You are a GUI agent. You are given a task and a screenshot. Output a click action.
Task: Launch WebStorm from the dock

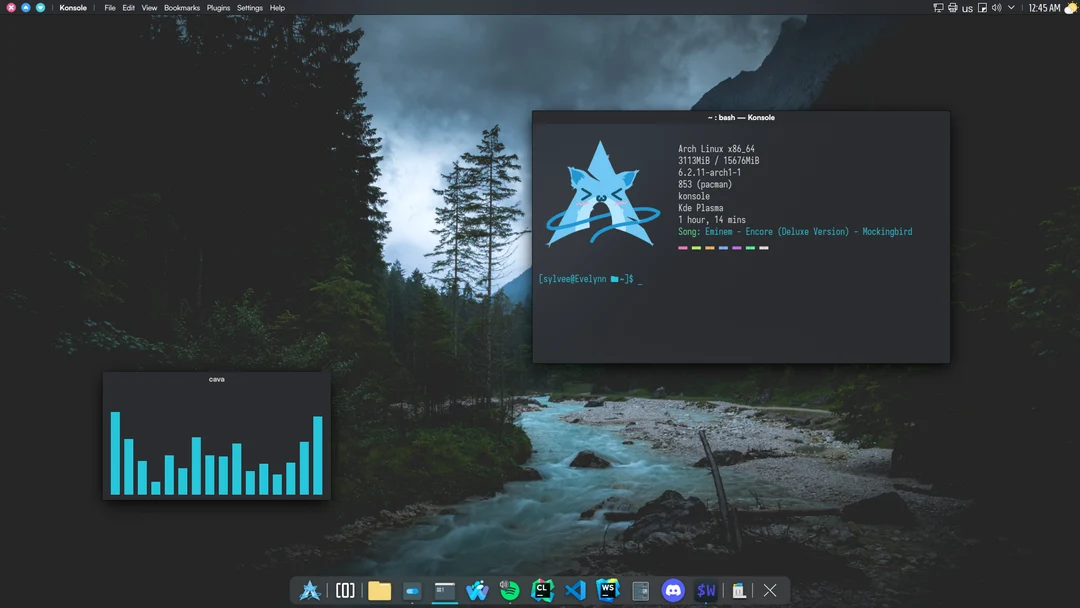pyautogui.click(x=608, y=590)
